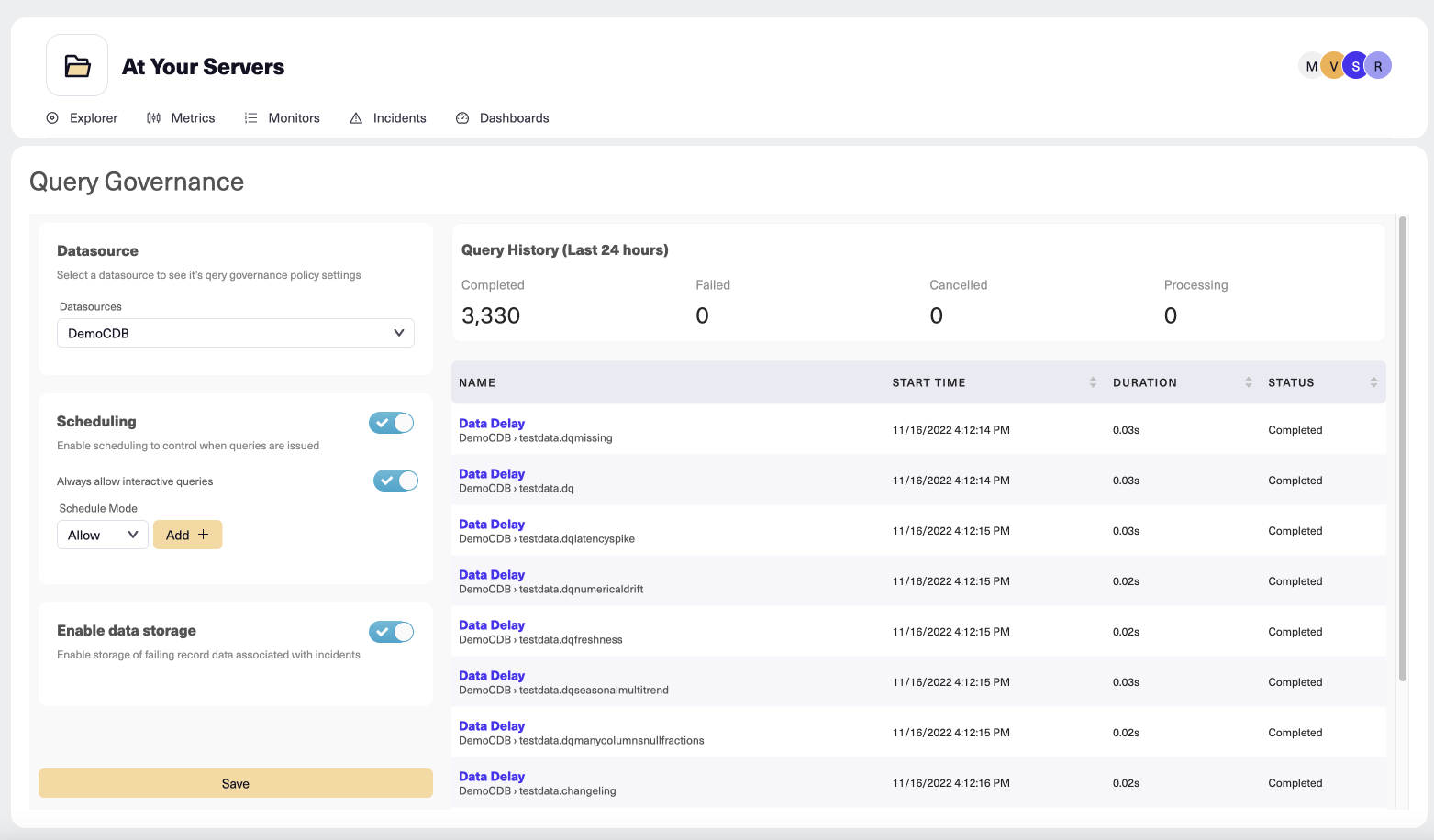Click the Metrics chart icon
This screenshot has width=1434, height=840.
(x=153, y=118)
